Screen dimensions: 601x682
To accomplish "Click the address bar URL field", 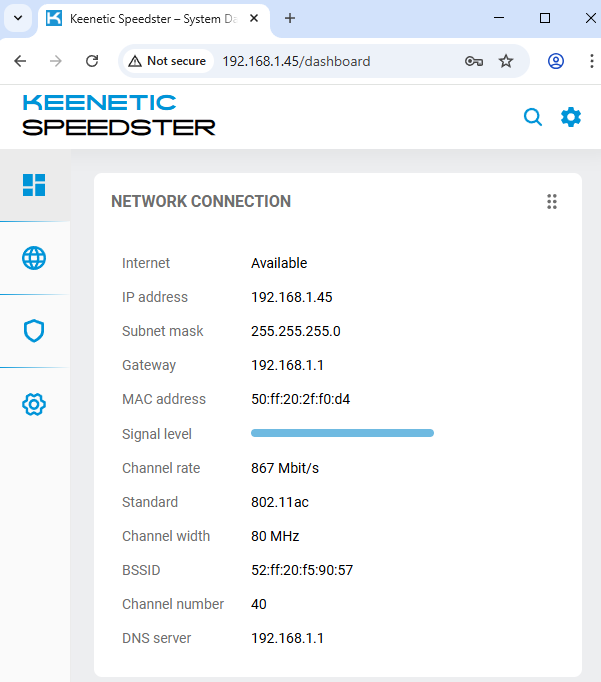I will [x=330, y=61].
